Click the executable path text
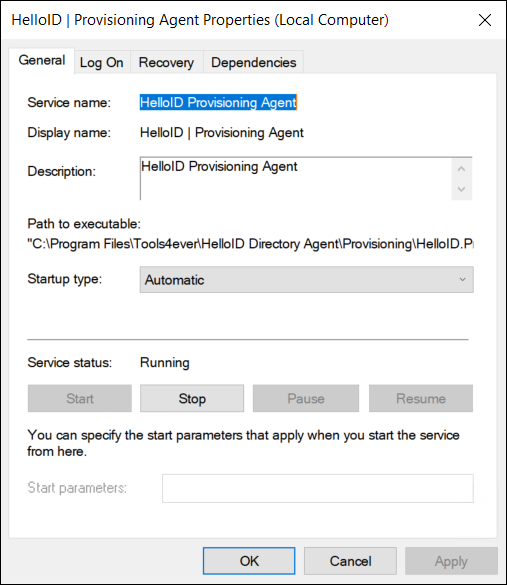507x585 pixels. 250,244
